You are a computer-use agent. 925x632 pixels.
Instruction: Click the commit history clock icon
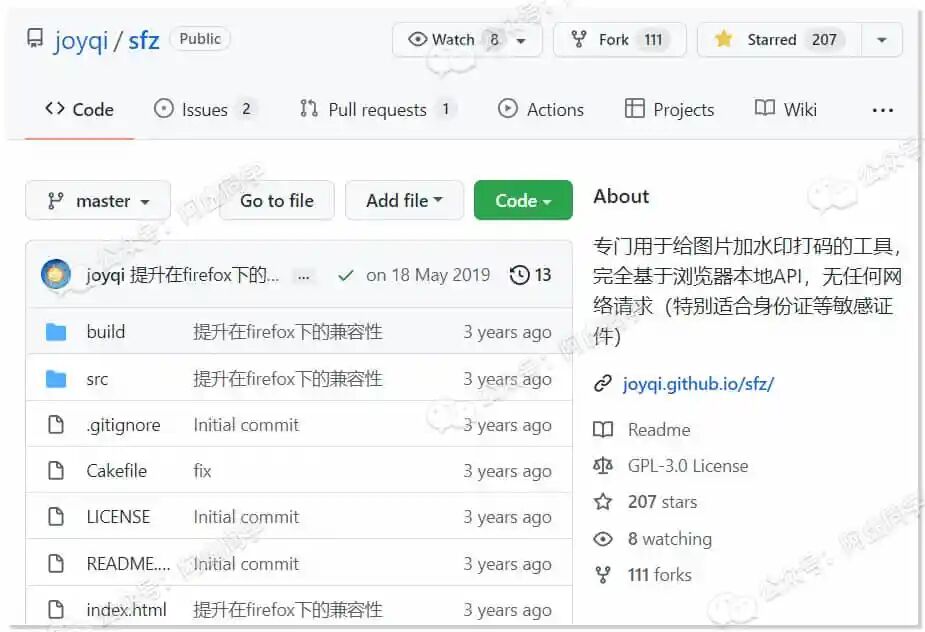519,275
